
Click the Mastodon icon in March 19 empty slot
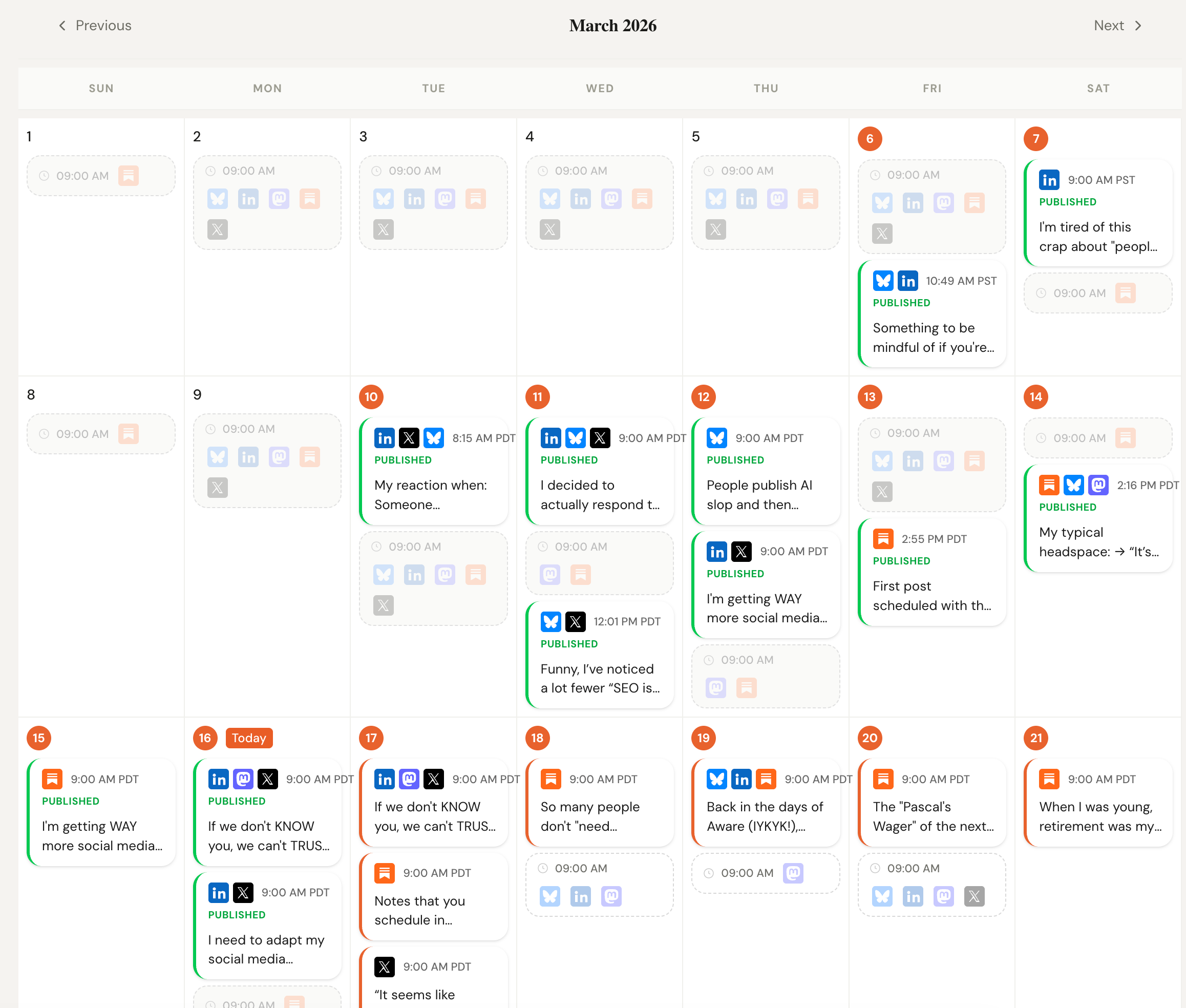tap(793, 873)
